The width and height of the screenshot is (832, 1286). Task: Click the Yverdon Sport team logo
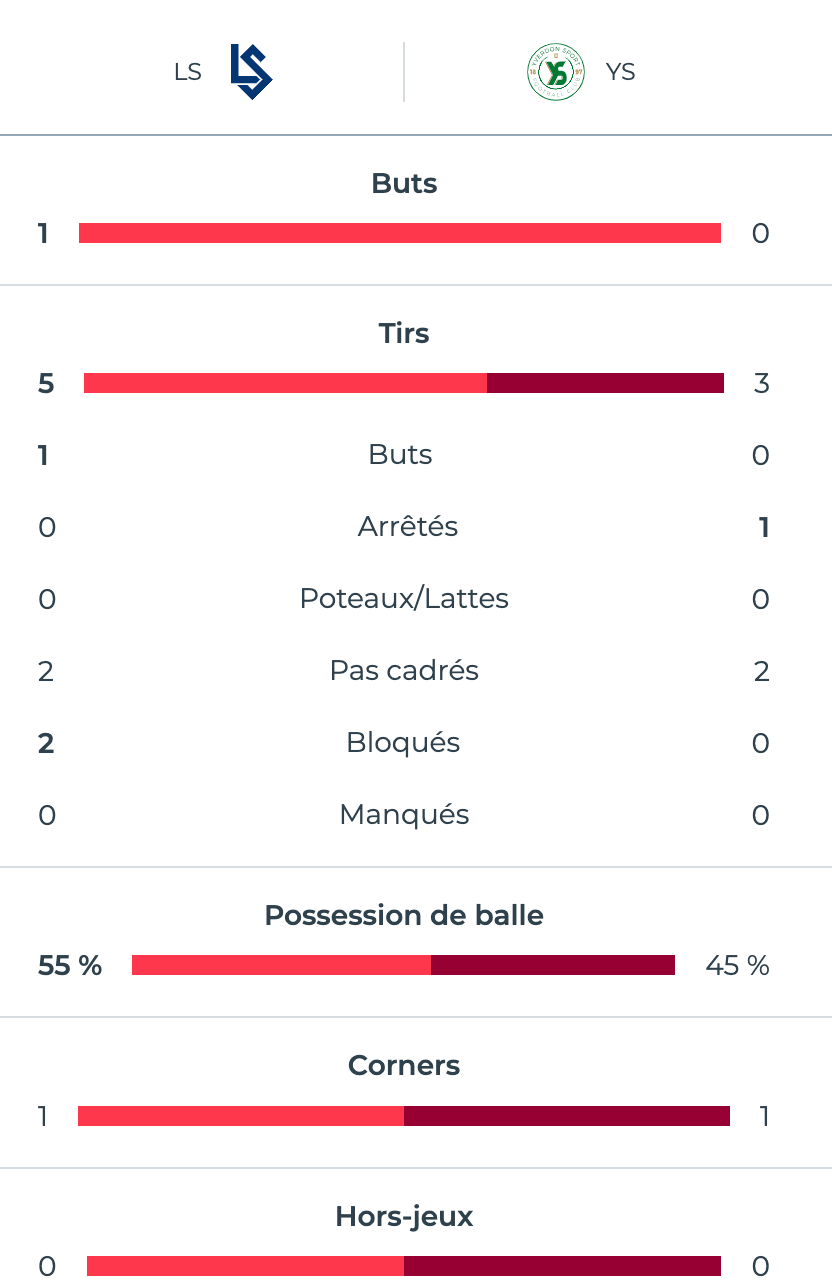556,72
